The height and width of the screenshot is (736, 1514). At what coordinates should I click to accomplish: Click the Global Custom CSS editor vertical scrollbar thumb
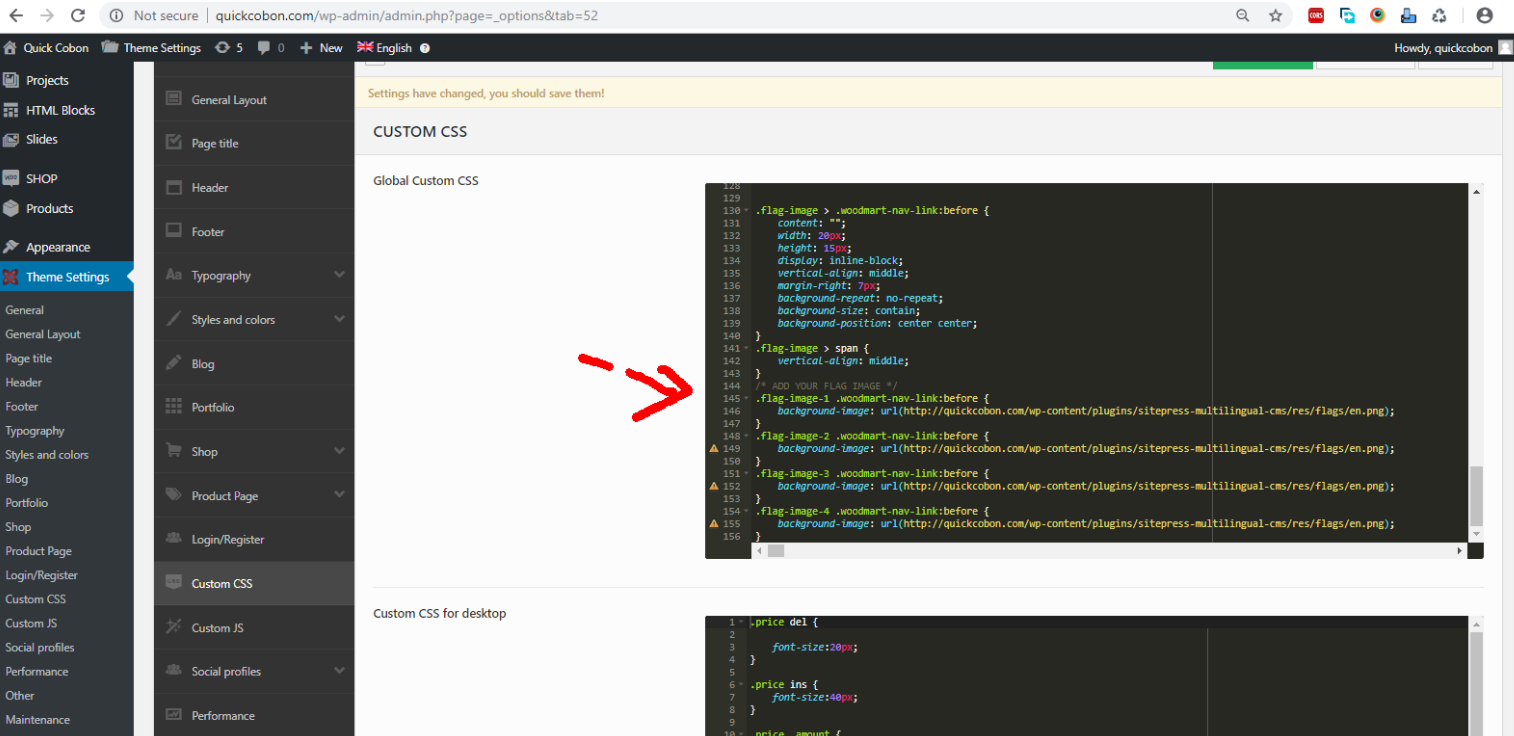coord(1476,496)
